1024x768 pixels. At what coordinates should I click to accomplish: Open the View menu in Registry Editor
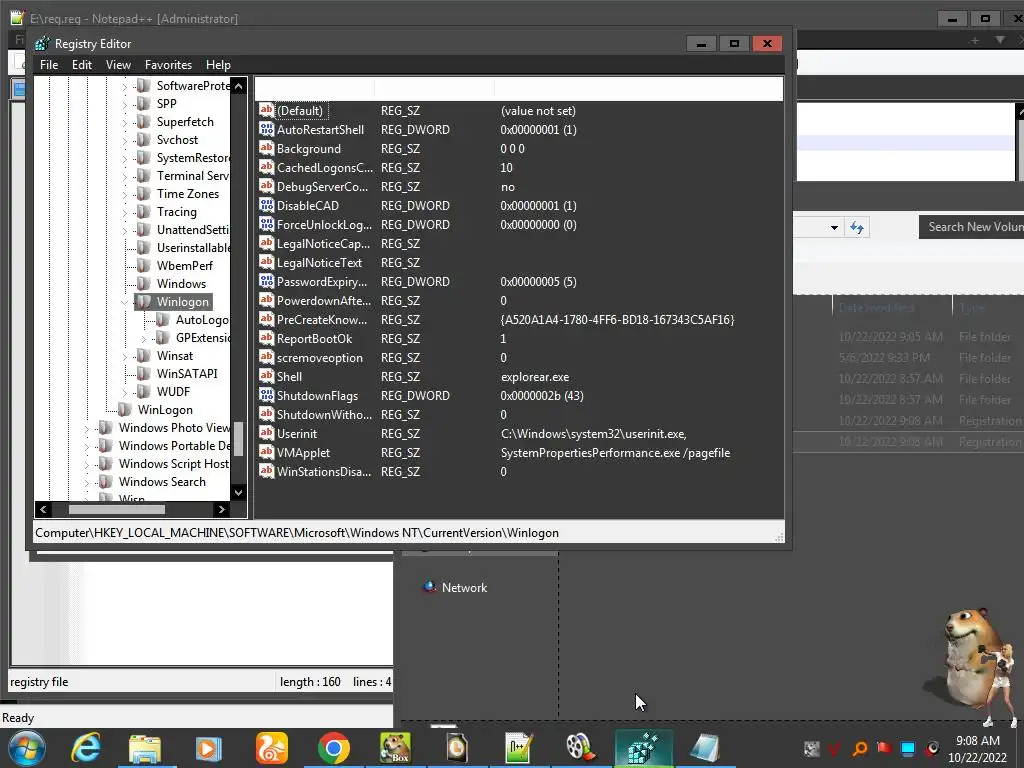tap(118, 65)
